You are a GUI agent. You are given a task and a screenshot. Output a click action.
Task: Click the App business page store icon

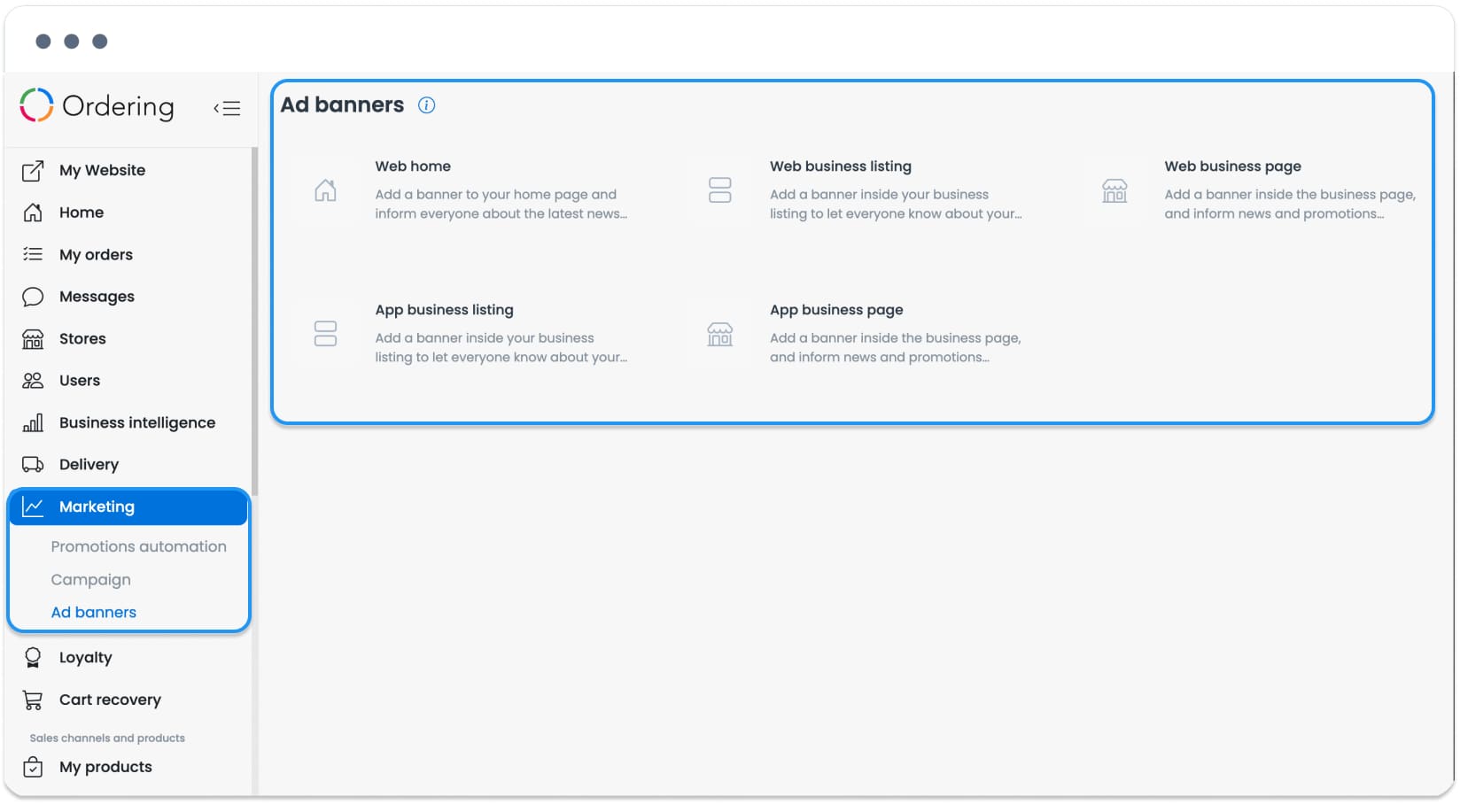pos(720,334)
